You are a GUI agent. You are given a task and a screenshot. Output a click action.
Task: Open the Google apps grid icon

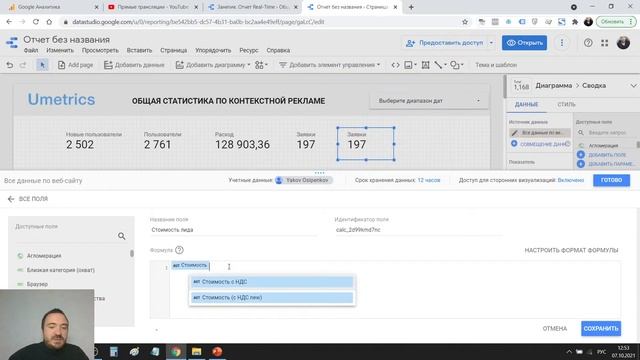604,42
